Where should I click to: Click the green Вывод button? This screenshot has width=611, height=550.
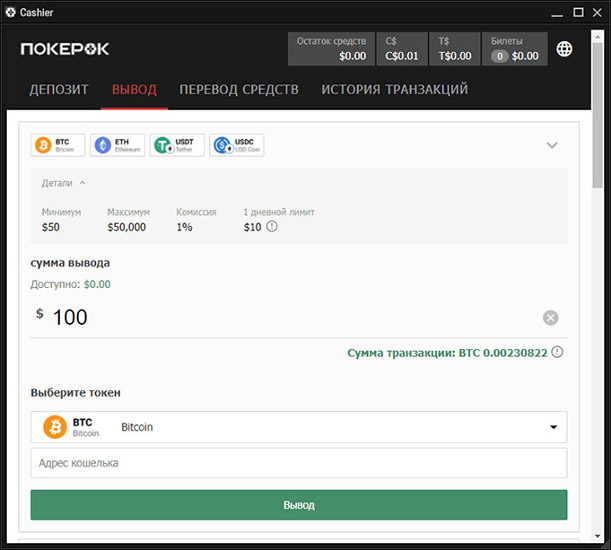(x=299, y=505)
